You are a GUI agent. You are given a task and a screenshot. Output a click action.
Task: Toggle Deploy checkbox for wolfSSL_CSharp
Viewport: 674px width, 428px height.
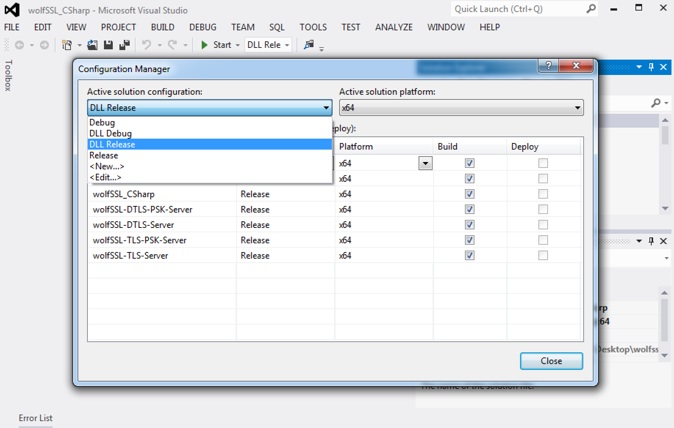tap(543, 194)
